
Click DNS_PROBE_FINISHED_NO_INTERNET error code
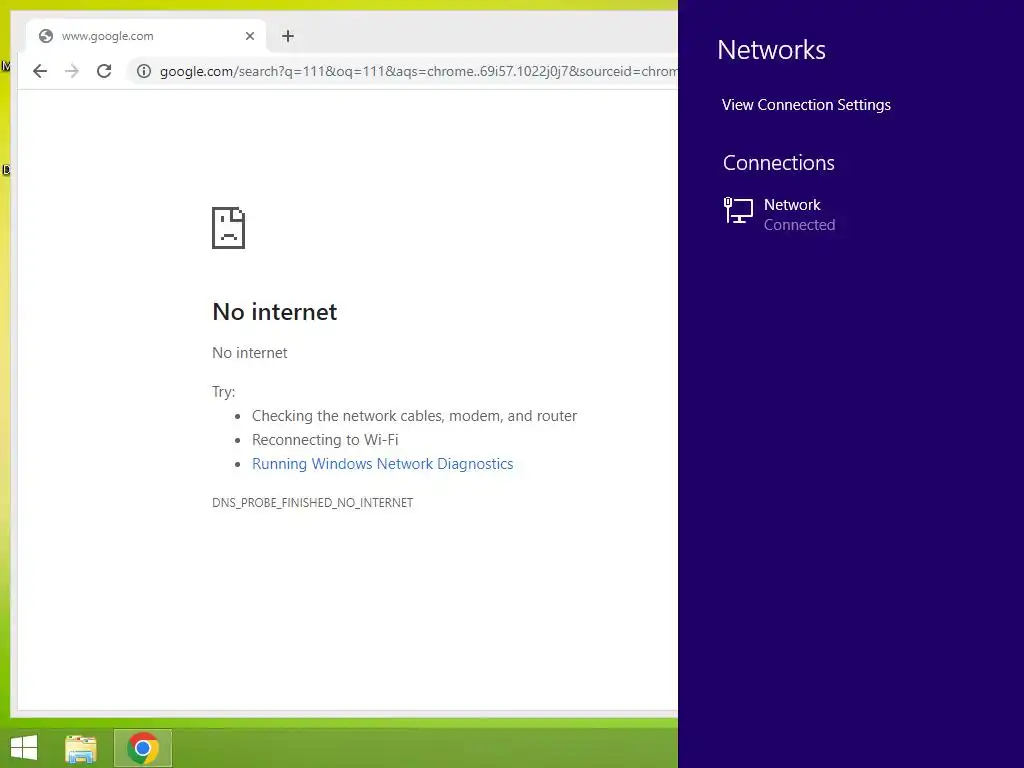pos(312,503)
